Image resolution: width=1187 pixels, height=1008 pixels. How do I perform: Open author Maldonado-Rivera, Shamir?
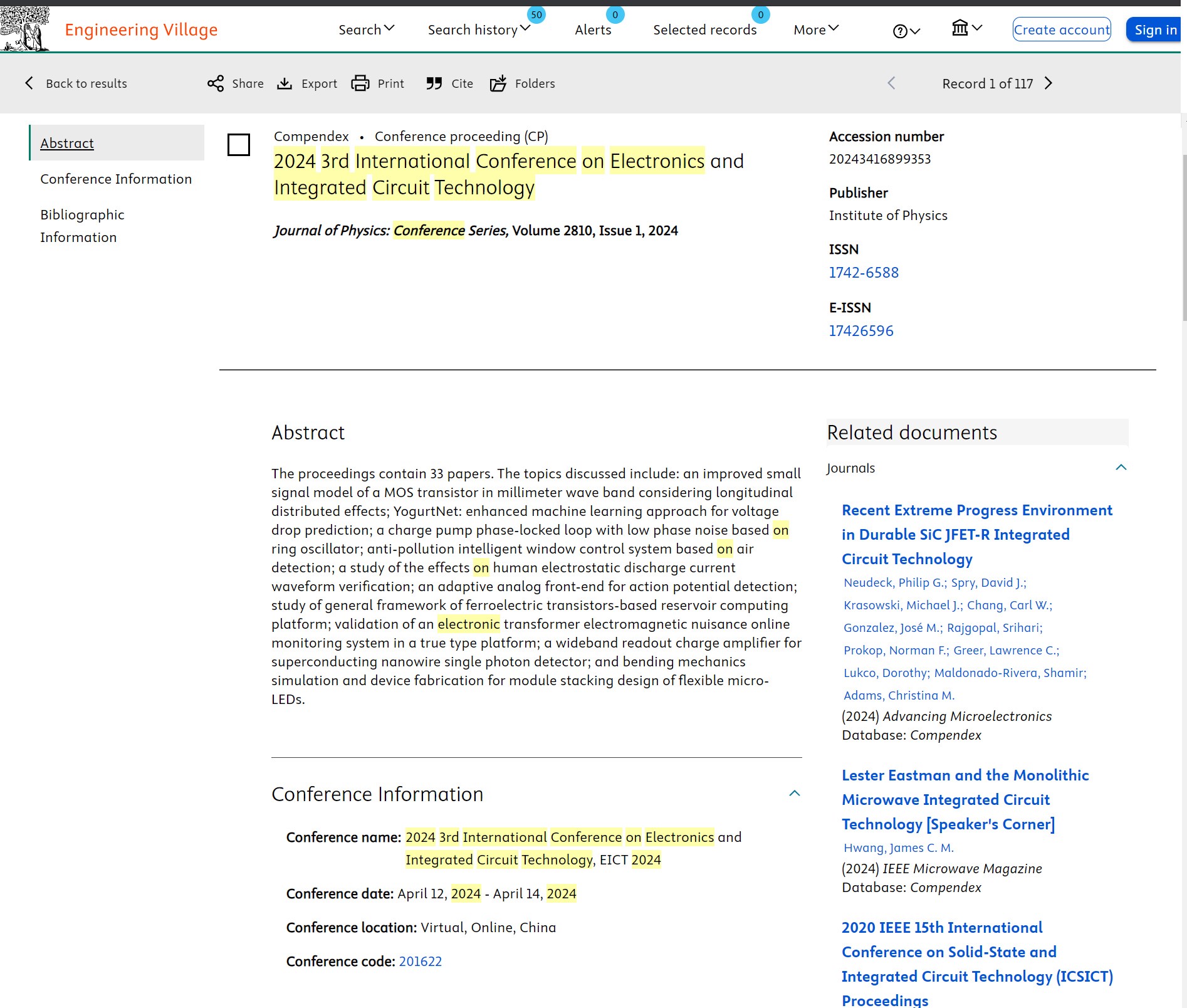point(1009,673)
